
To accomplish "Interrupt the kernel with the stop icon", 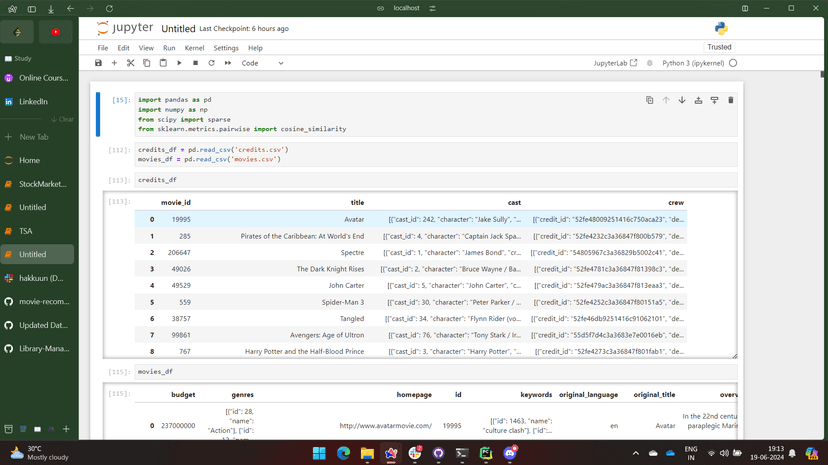I will [x=195, y=63].
